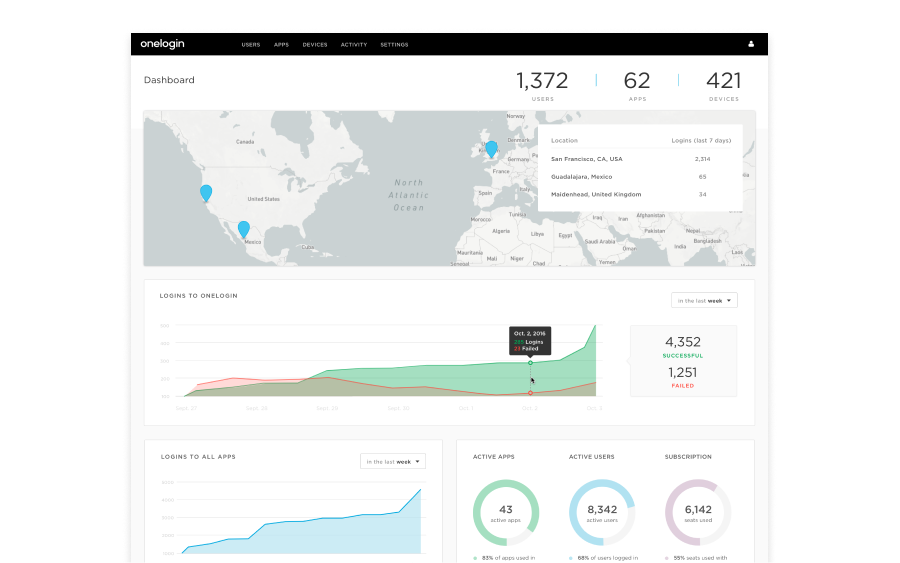Select the San Francisco map pin
The width and height of the screenshot is (900, 563).
[x=206, y=192]
